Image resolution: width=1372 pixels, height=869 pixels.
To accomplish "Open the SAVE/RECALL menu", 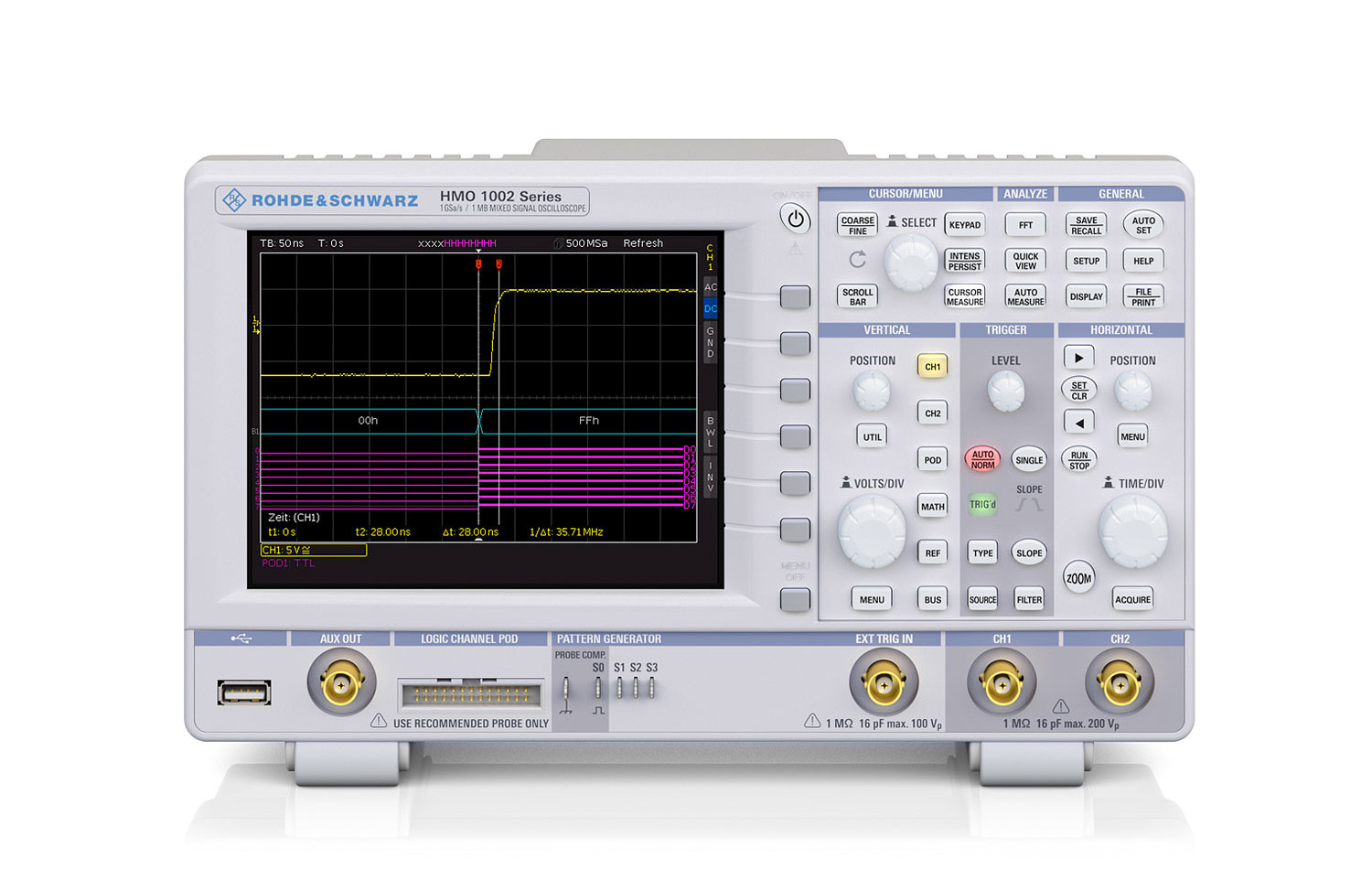I will pyautogui.click(x=1086, y=225).
